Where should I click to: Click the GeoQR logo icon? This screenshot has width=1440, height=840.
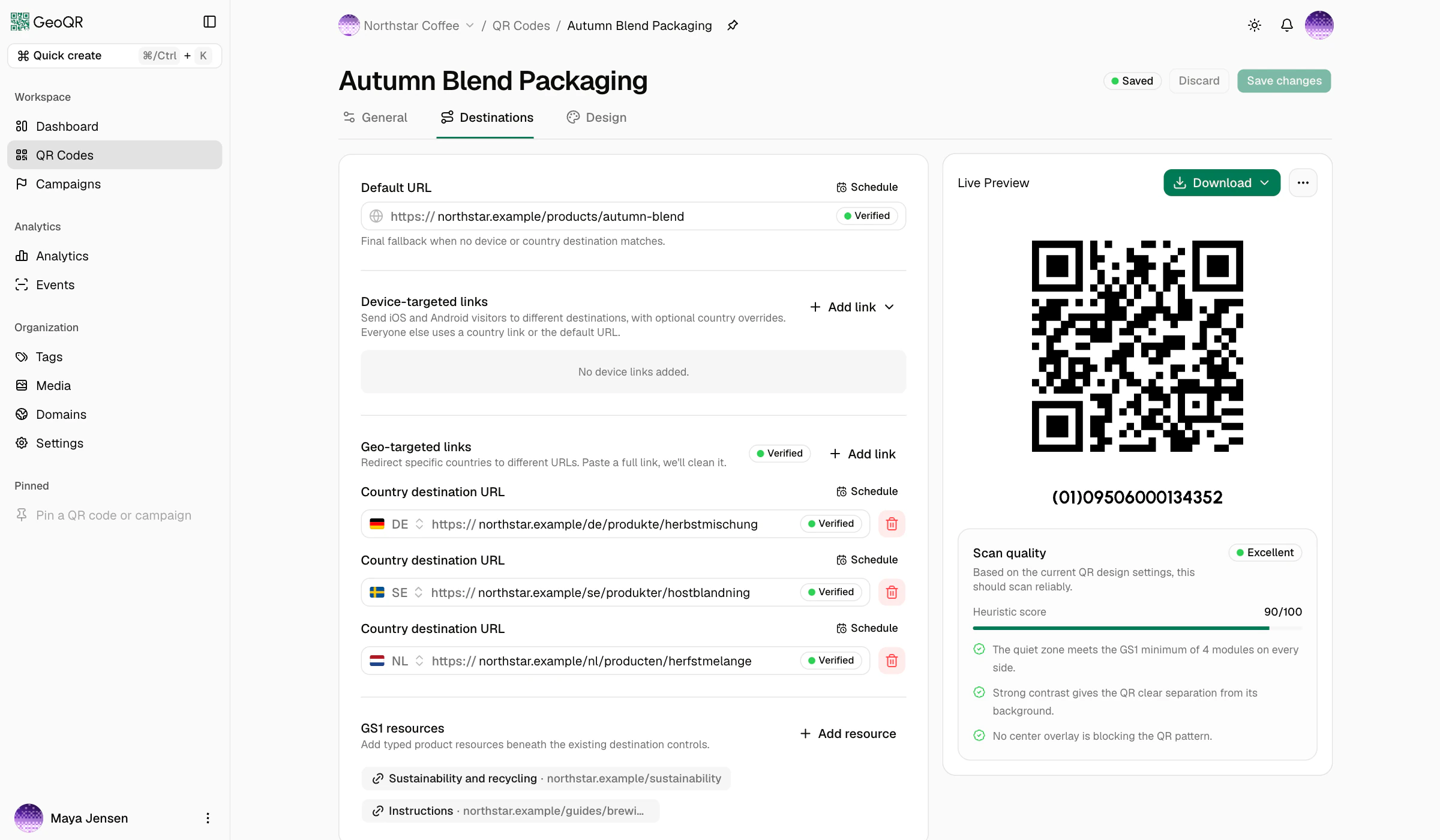tap(20, 22)
